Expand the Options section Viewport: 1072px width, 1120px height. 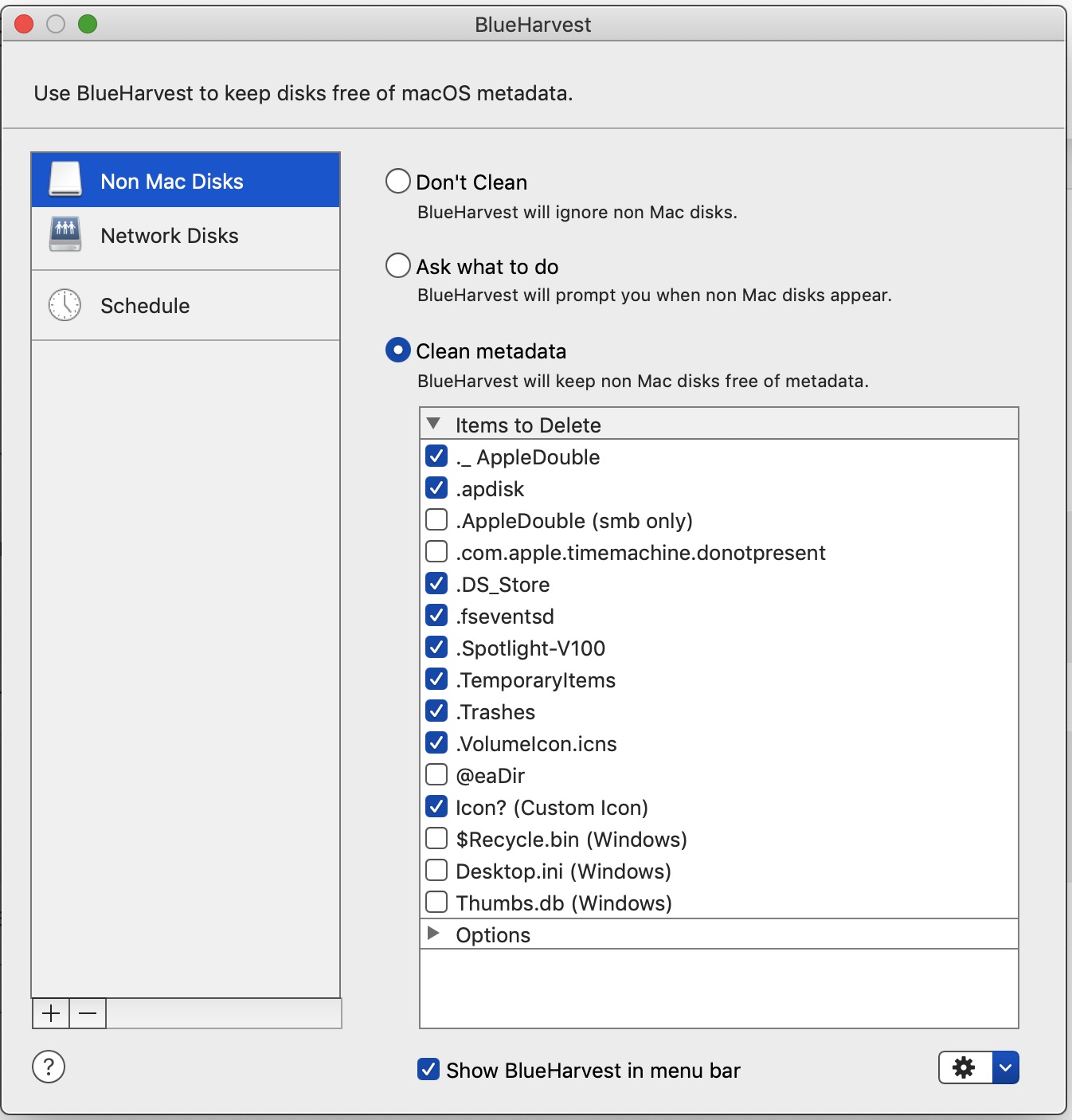[436, 934]
